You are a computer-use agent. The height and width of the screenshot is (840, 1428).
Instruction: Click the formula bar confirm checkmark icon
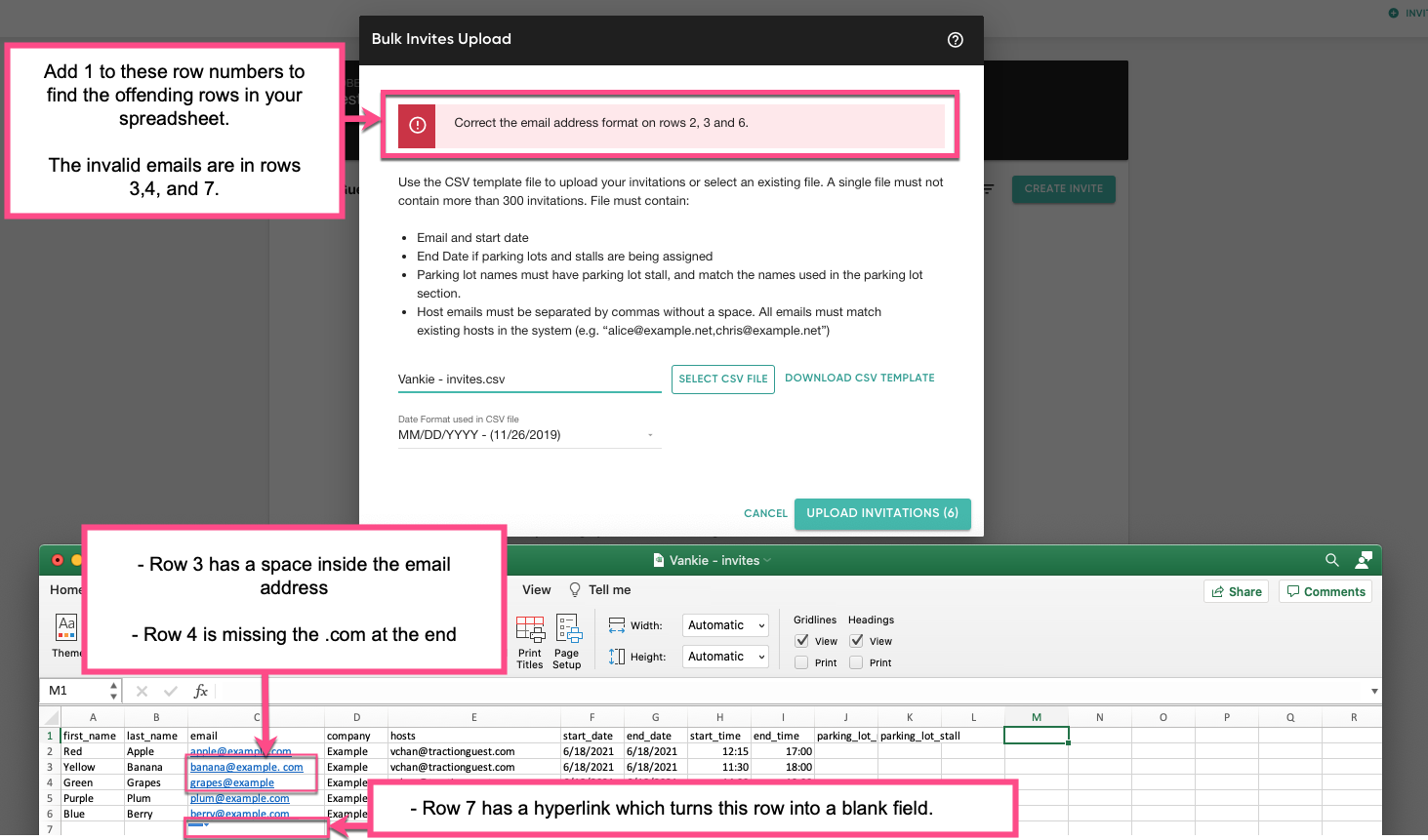(x=171, y=691)
